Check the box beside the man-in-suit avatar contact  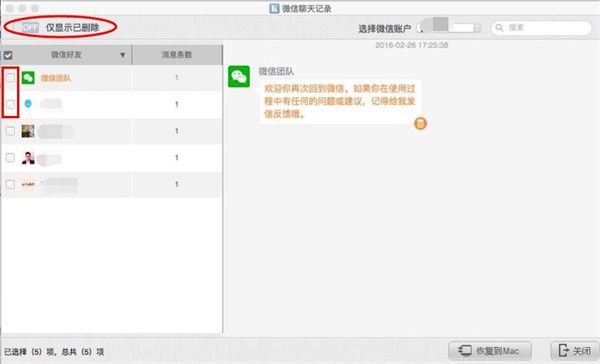[x=10, y=158]
